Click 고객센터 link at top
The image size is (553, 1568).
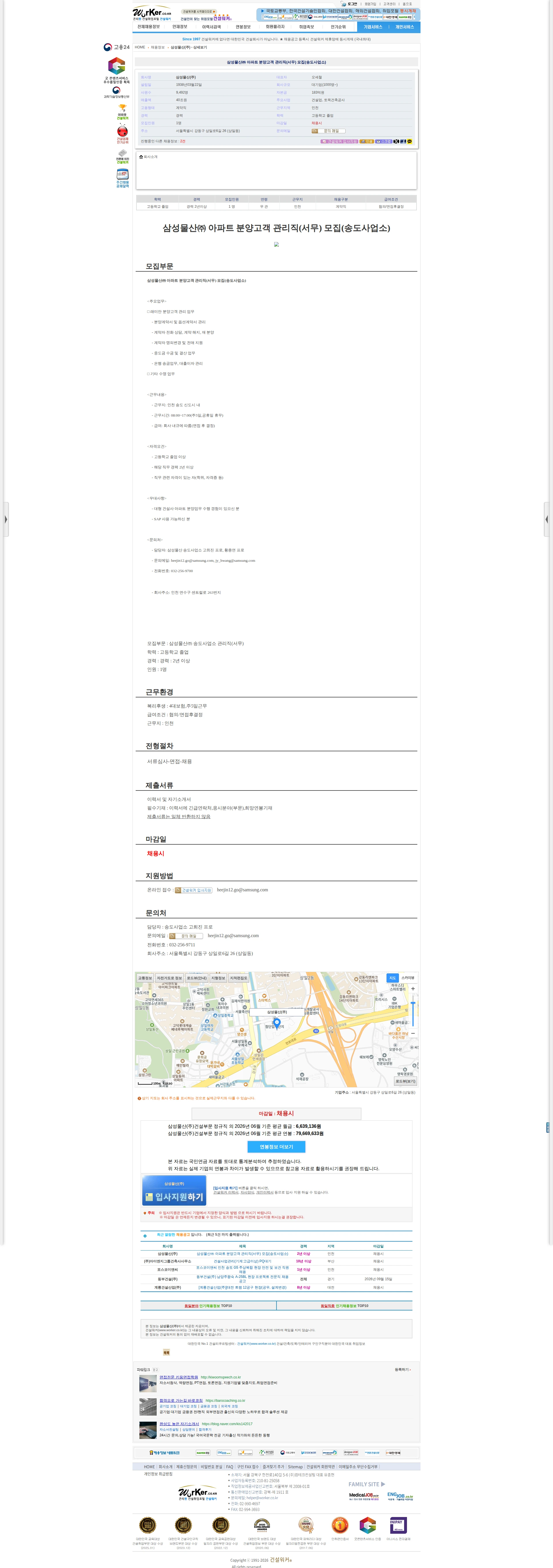point(389,4)
